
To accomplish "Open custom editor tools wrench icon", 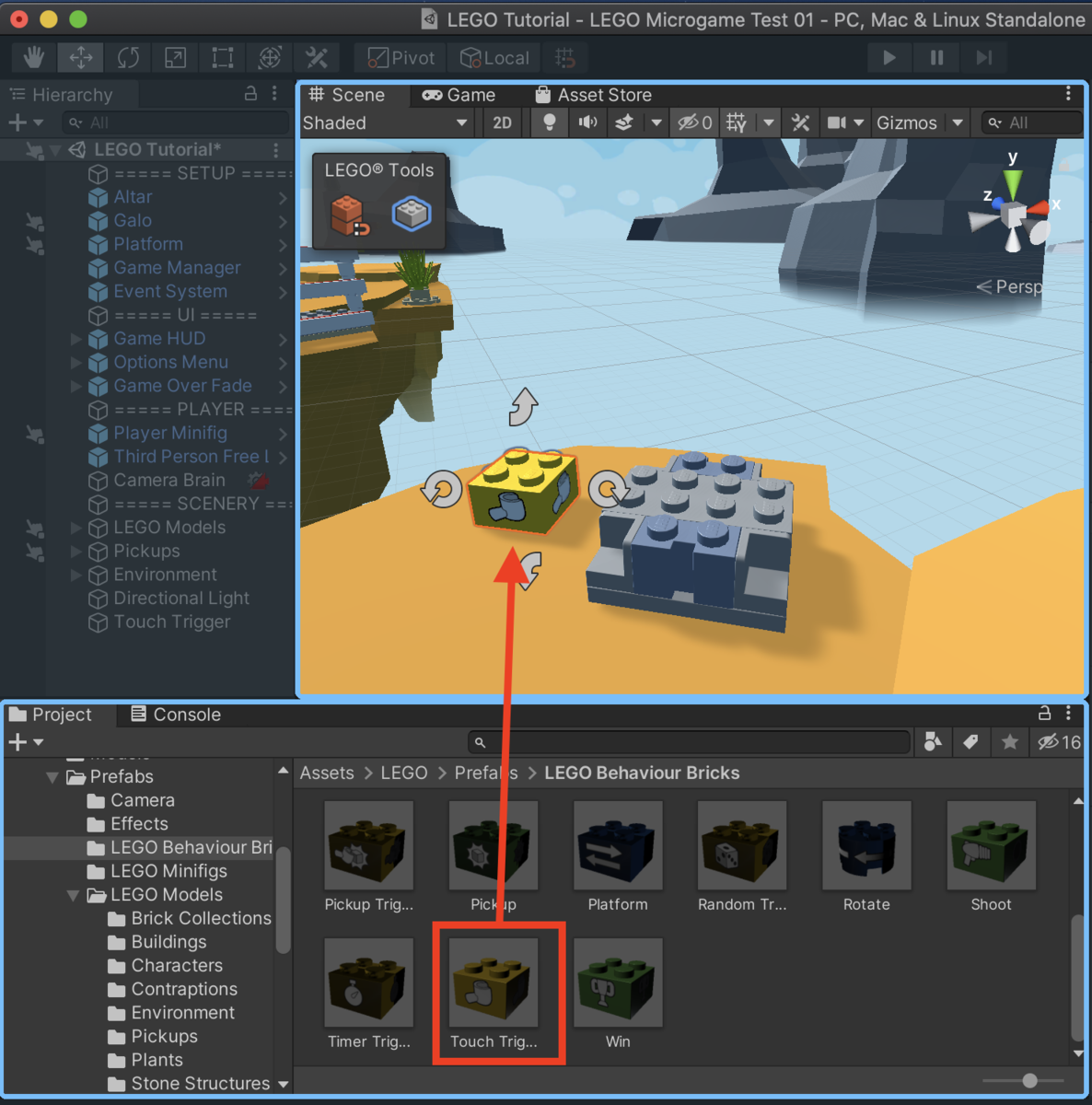I will click(x=317, y=58).
